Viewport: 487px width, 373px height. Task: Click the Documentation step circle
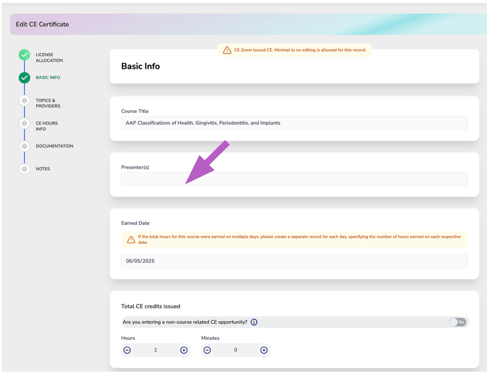[x=24, y=146]
